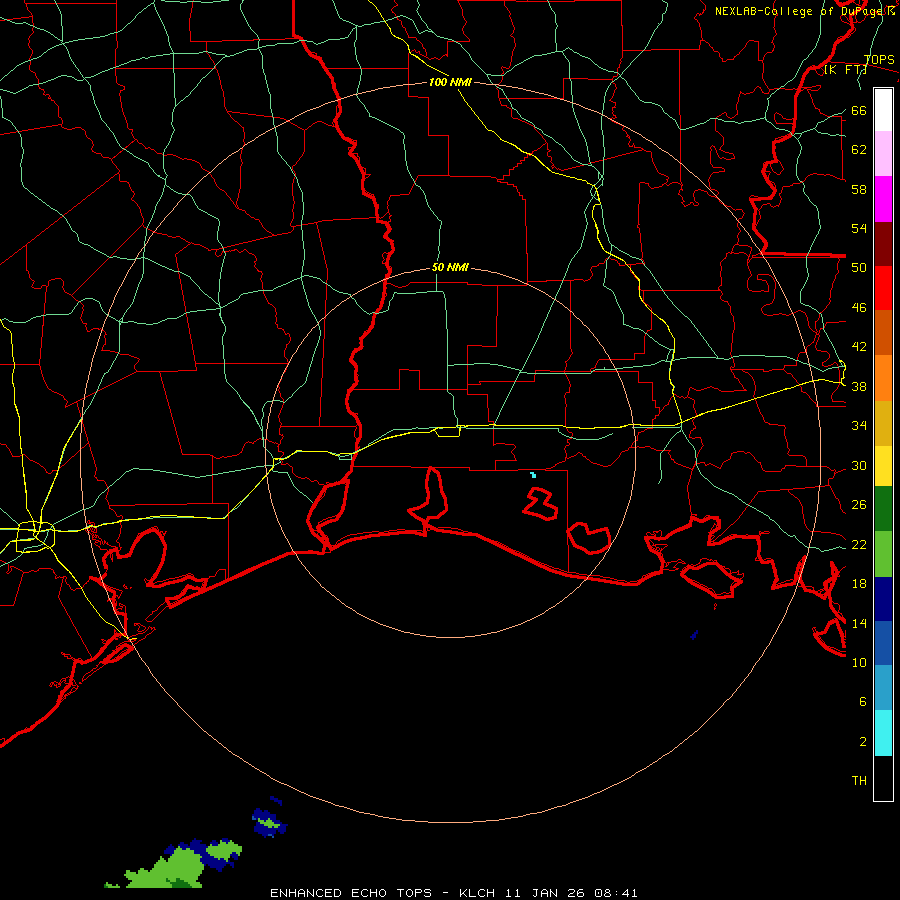This screenshot has height=900, width=900.
Task: Pick the light blue 14 kft legend swatch
Action: click(x=883, y=688)
